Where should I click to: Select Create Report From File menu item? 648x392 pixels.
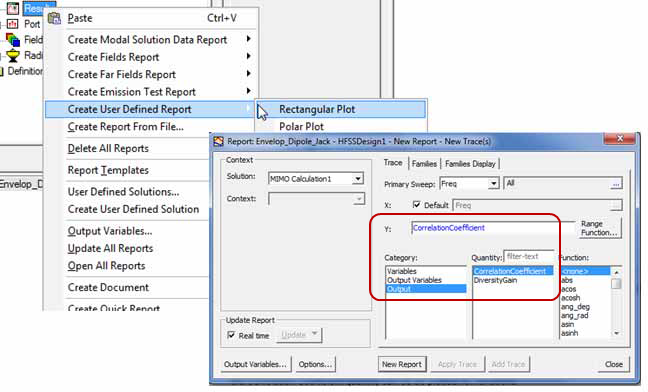pyautogui.click(x=126, y=127)
